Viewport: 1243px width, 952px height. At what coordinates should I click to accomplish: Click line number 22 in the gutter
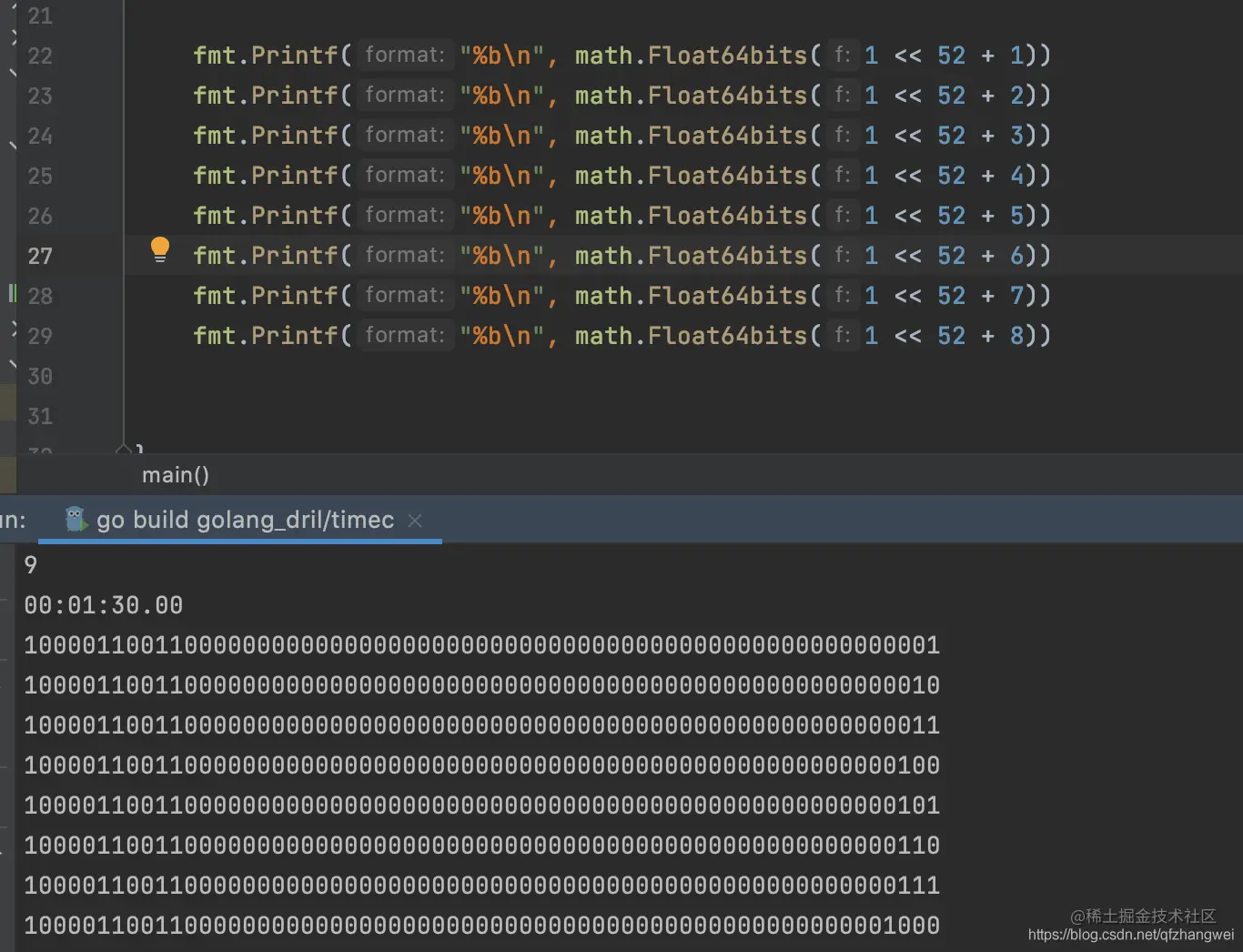(x=40, y=56)
